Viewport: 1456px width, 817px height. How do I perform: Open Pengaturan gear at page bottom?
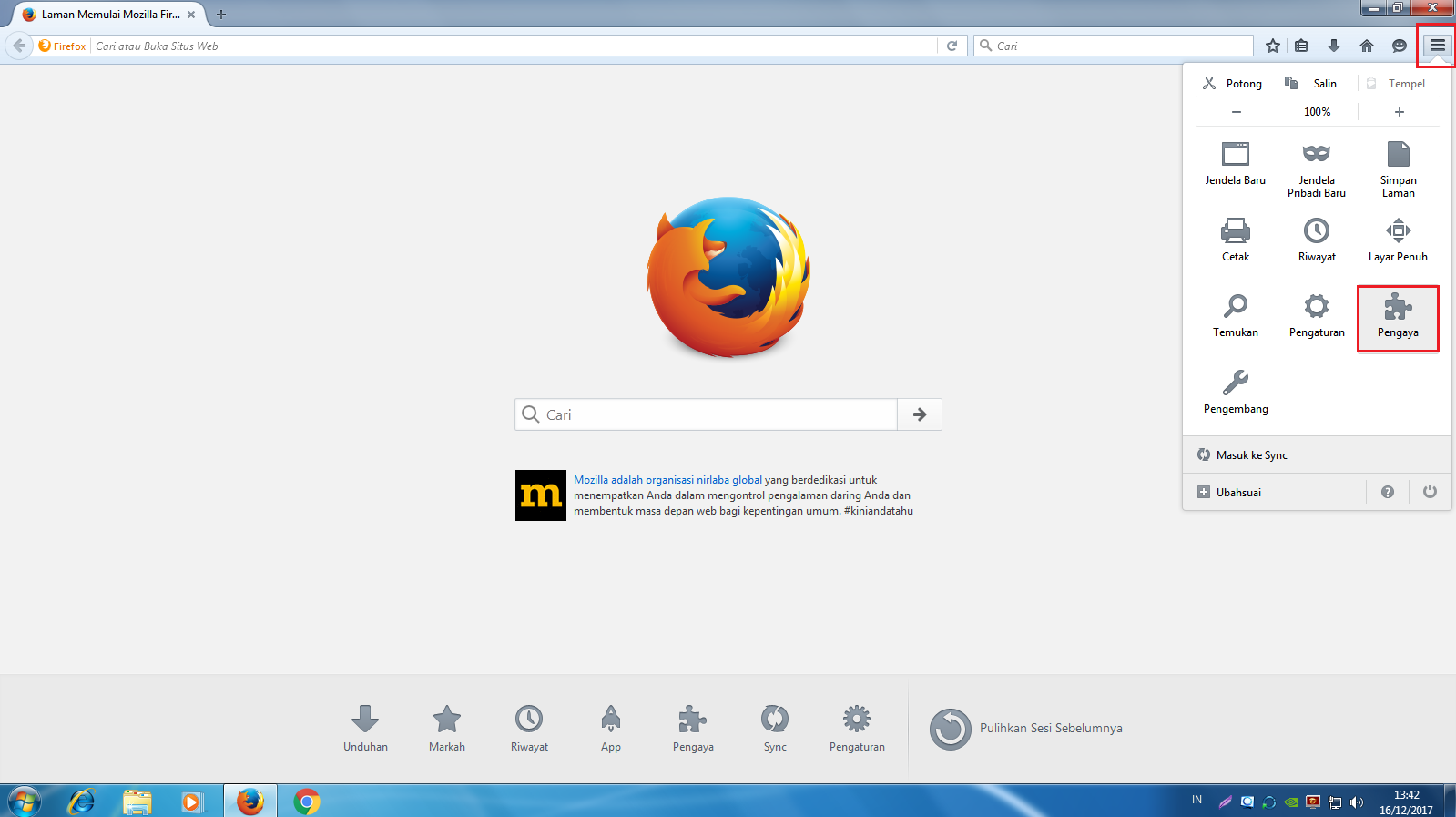[857, 728]
